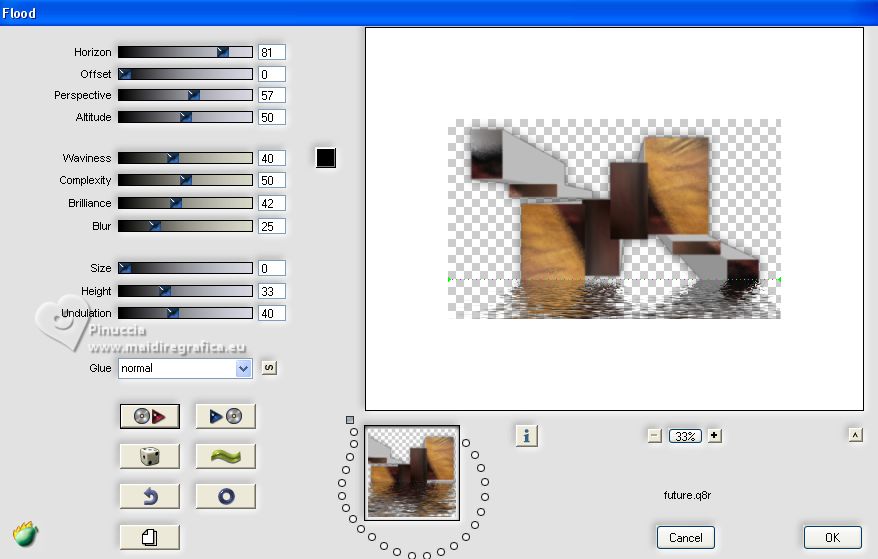Confirm with the OK button

coord(833,538)
